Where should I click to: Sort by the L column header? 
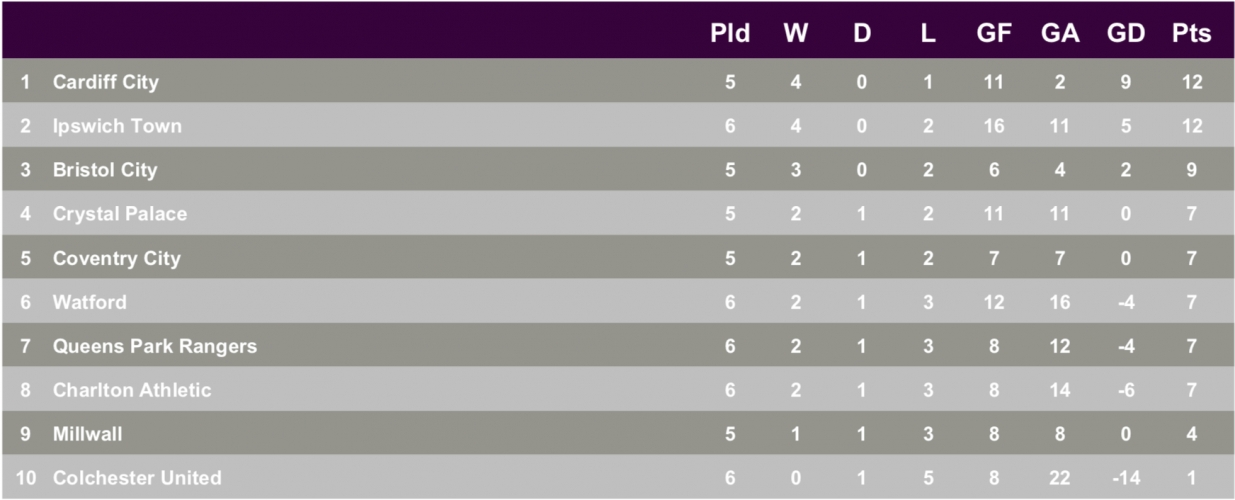click(x=928, y=33)
